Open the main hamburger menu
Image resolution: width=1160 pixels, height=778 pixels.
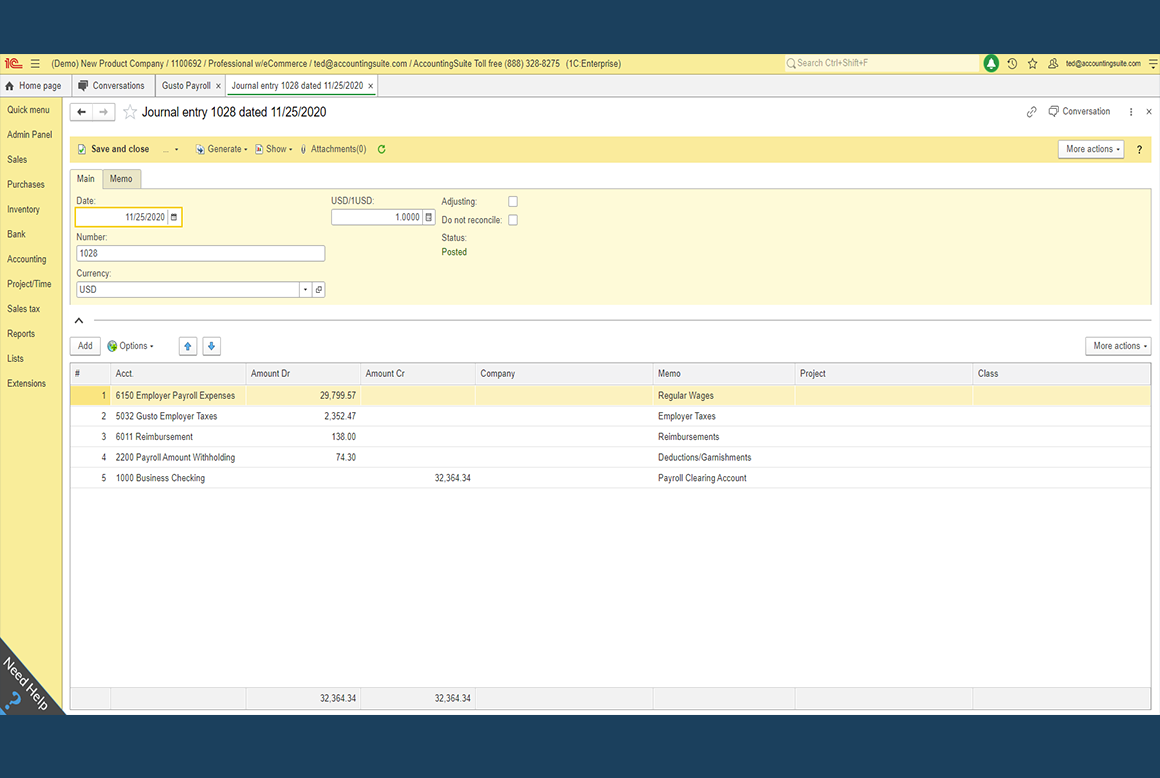coord(35,64)
